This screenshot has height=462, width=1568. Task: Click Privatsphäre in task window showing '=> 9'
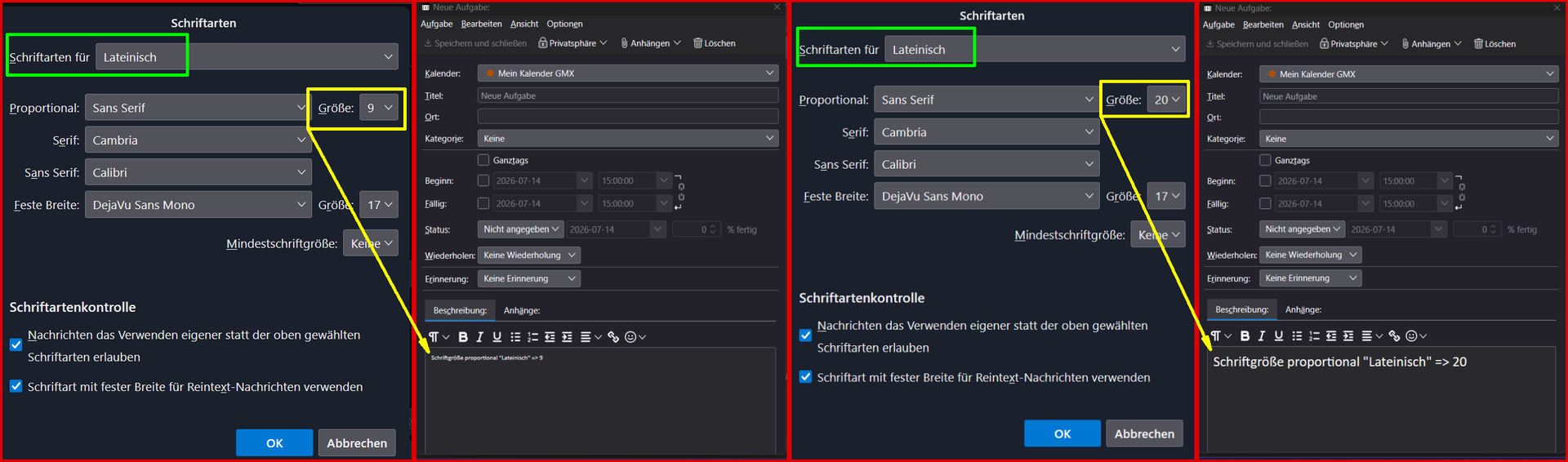(572, 43)
